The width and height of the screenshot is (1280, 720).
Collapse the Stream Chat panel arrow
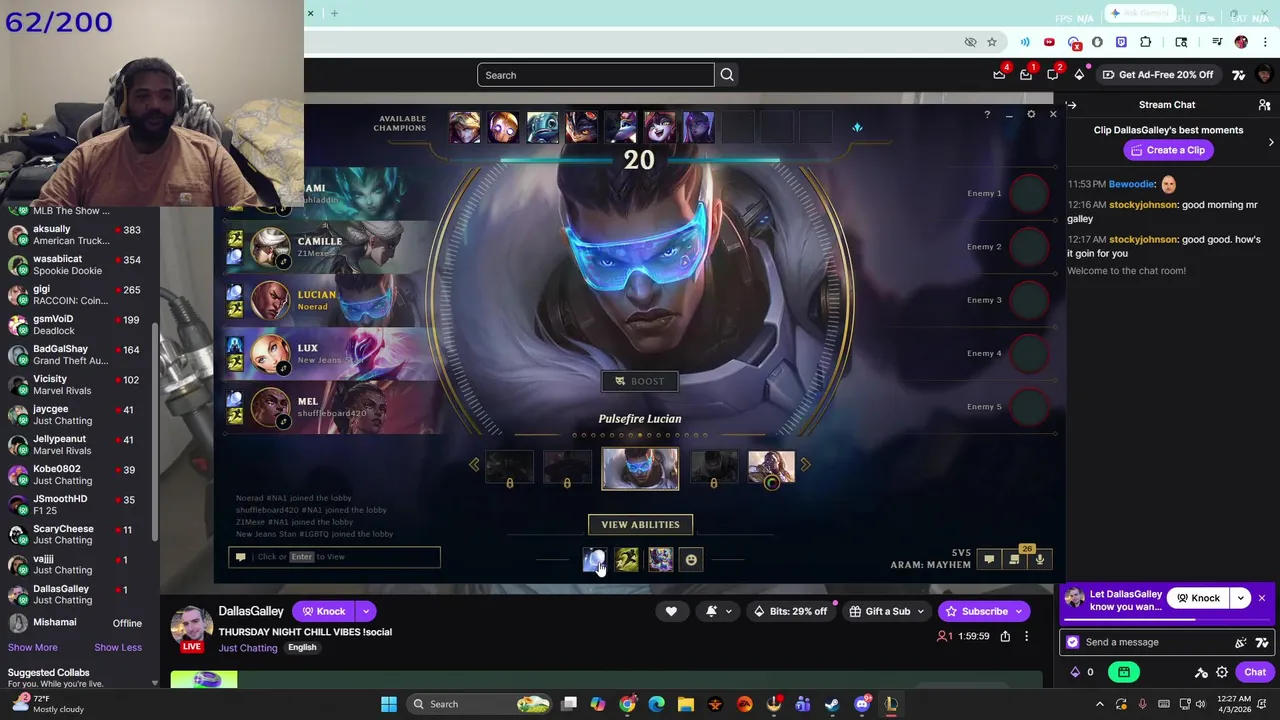tap(1071, 105)
